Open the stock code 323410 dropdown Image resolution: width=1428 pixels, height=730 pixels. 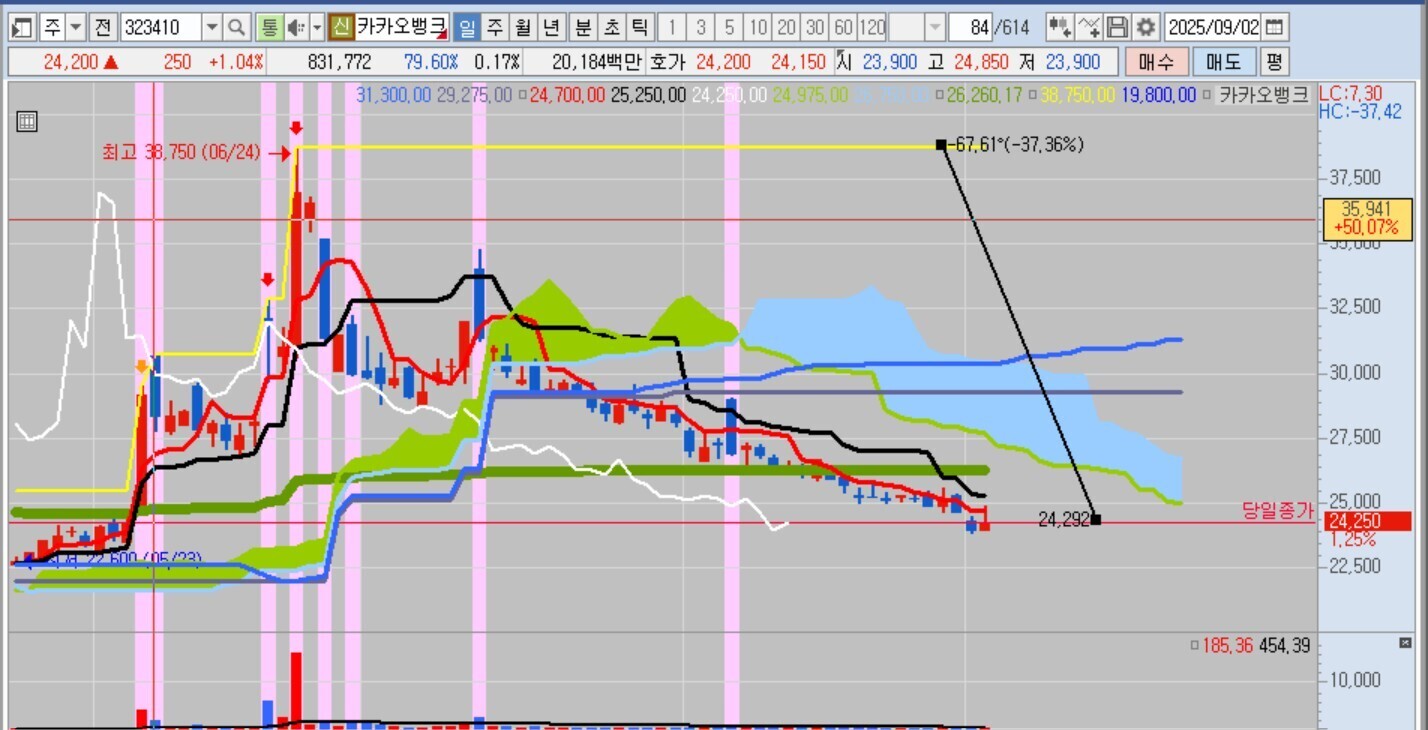(x=211, y=27)
